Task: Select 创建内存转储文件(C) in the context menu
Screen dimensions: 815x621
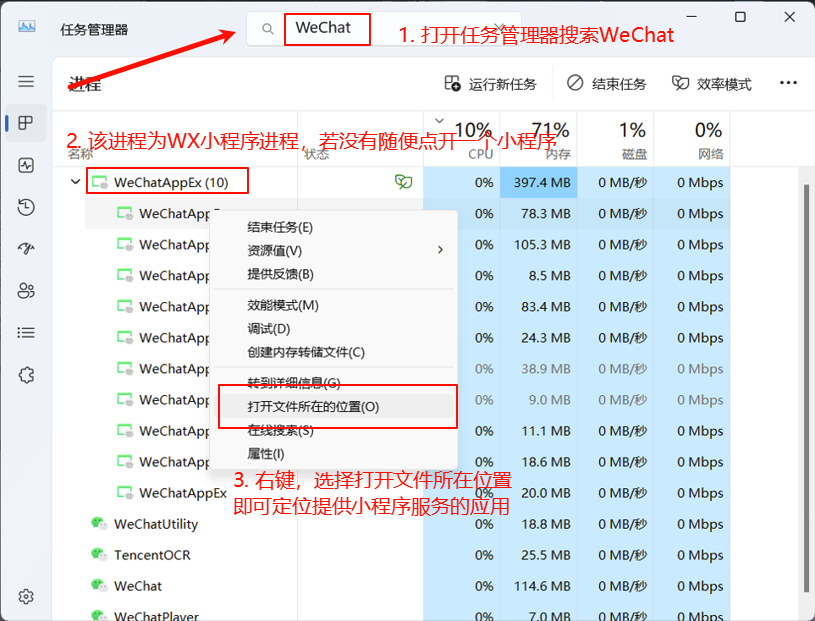Action: [x=333, y=352]
